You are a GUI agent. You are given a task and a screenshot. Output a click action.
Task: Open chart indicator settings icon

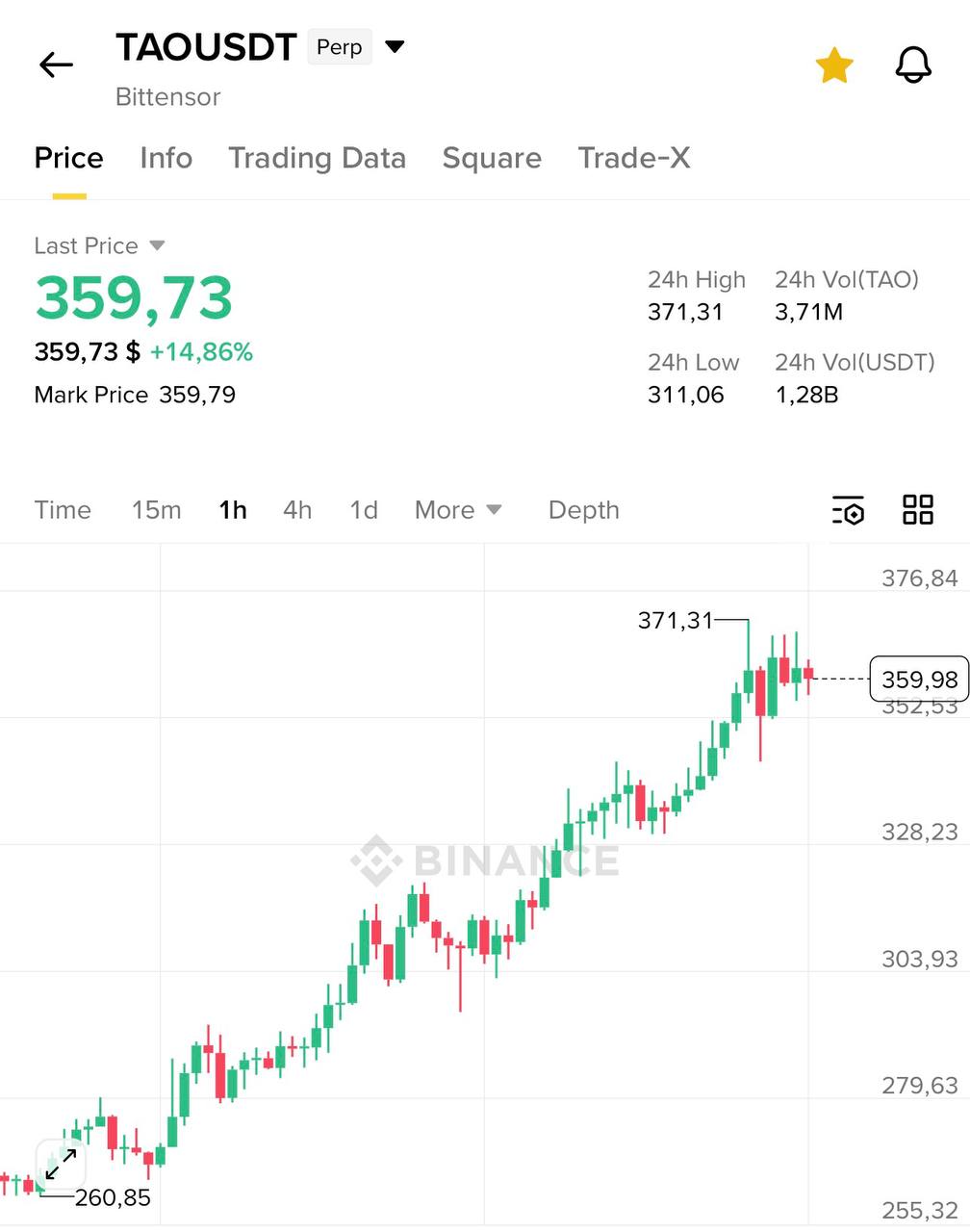848,510
